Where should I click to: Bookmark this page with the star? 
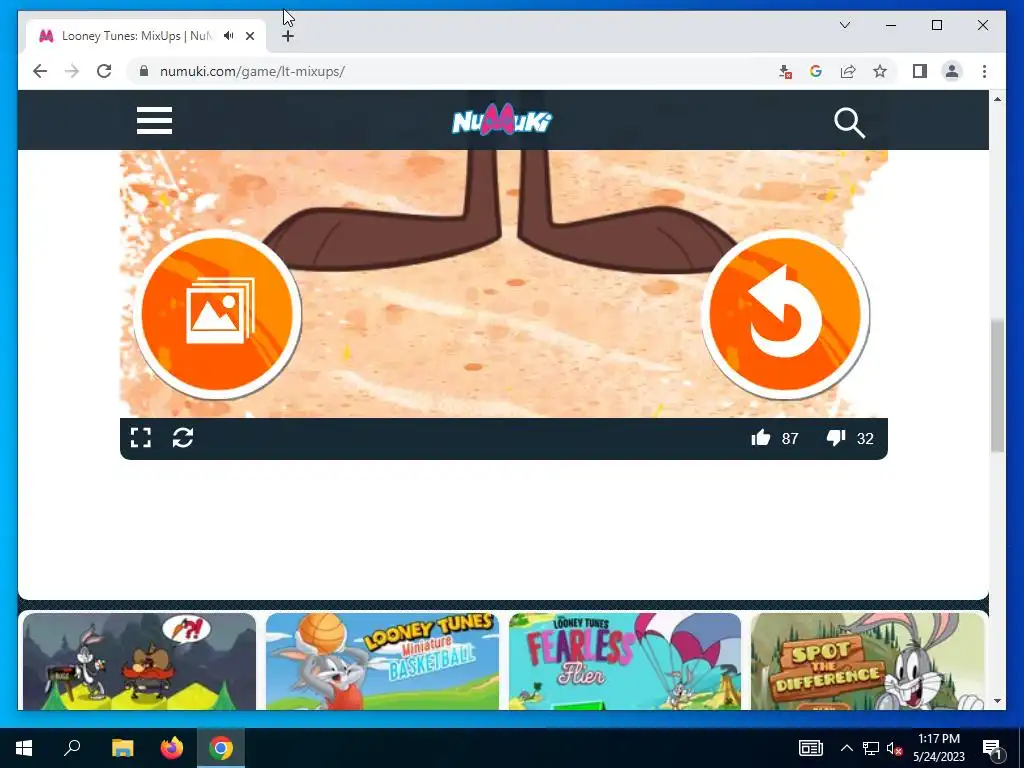(x=880, y=71)
